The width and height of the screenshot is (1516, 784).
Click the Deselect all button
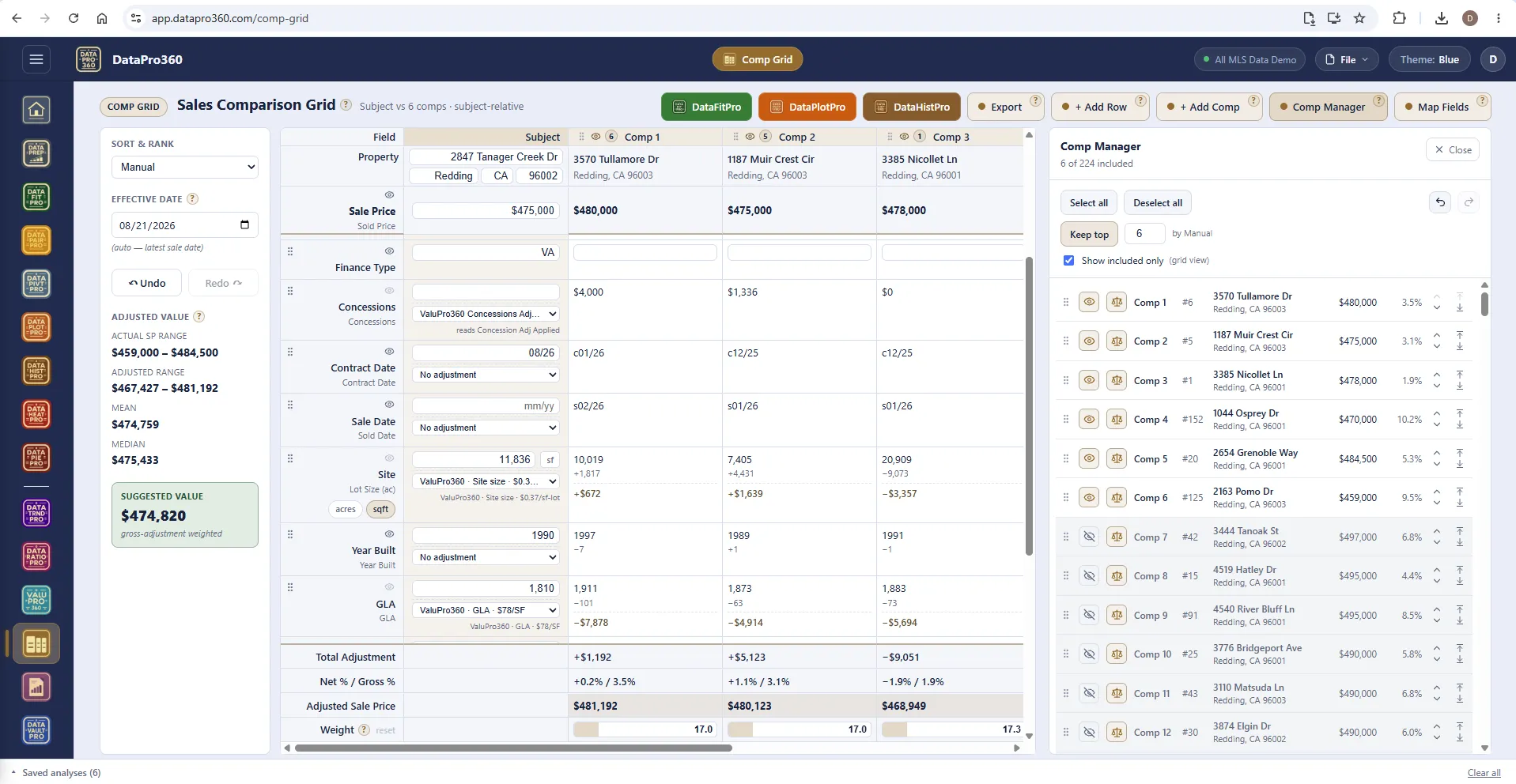point(1158,202)
